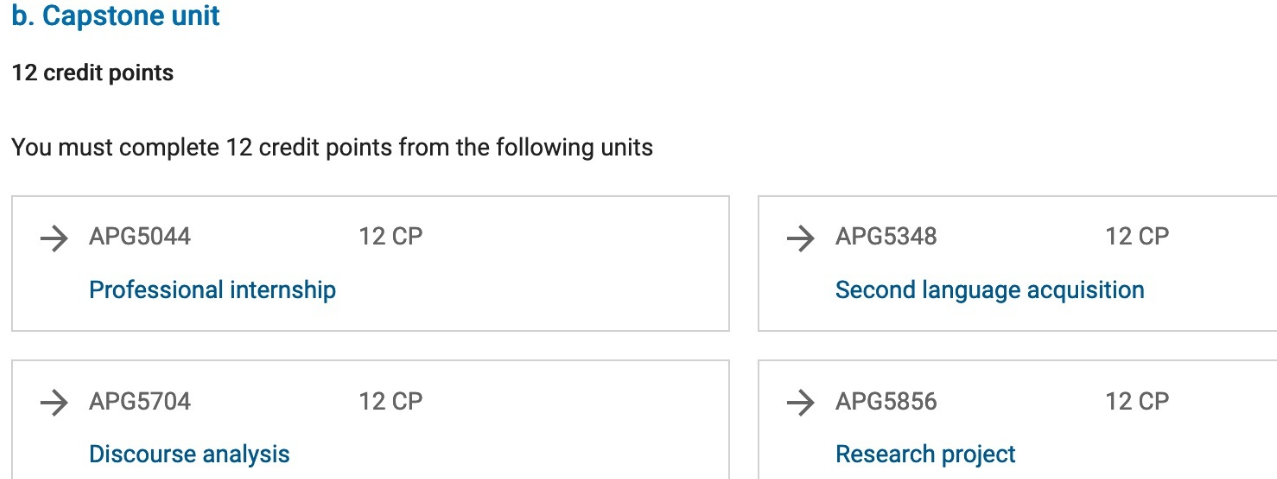Viewport: 1277px width, 479px height.
Task: Click the APG5044 unit code
Action: [140, 237]
